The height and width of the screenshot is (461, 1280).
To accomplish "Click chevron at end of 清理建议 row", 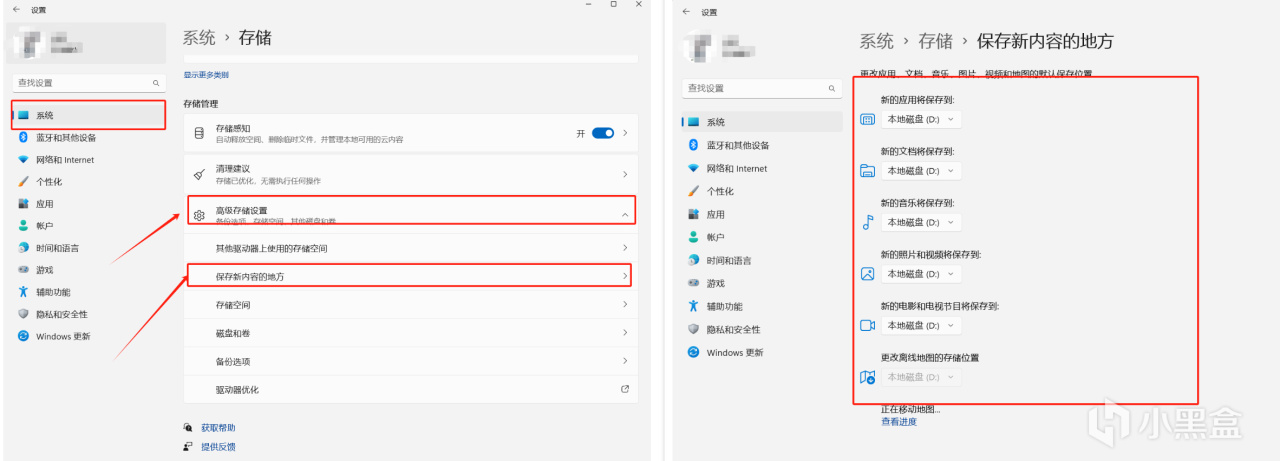I will point(626,174).
